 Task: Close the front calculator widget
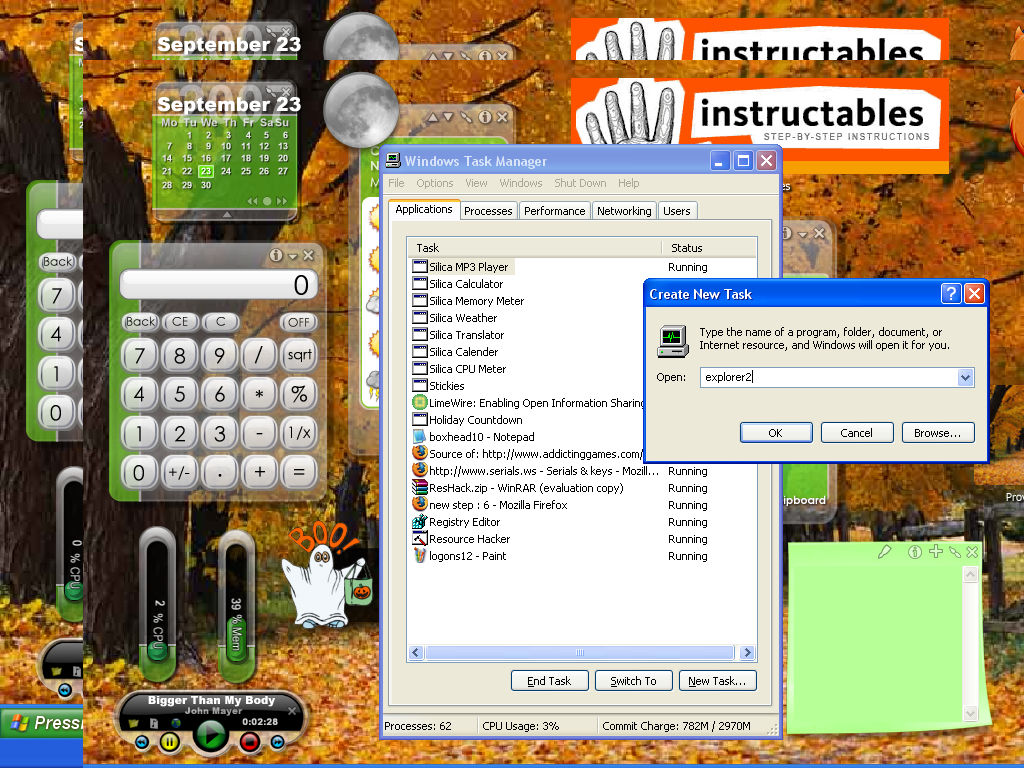tap(308, 255)
